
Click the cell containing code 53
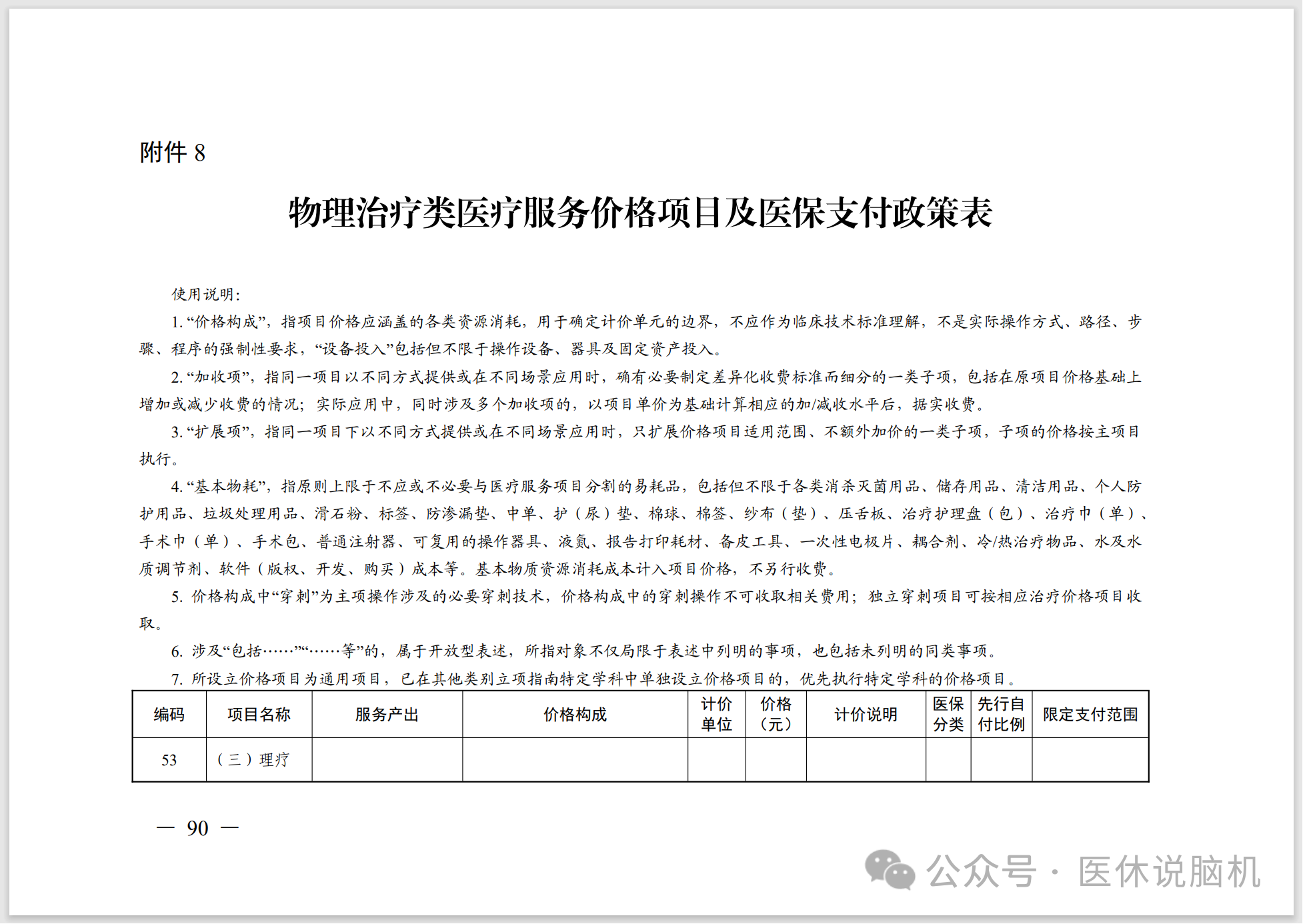169,760
